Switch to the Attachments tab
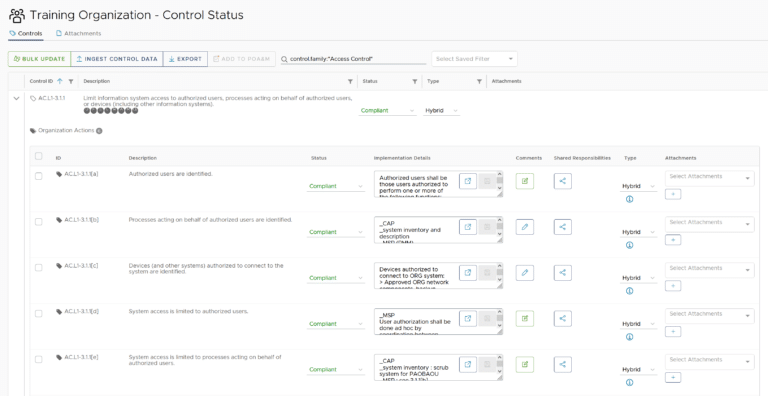Image resolution: width=768 pixels, height=396 pixels. pos(78,33)
